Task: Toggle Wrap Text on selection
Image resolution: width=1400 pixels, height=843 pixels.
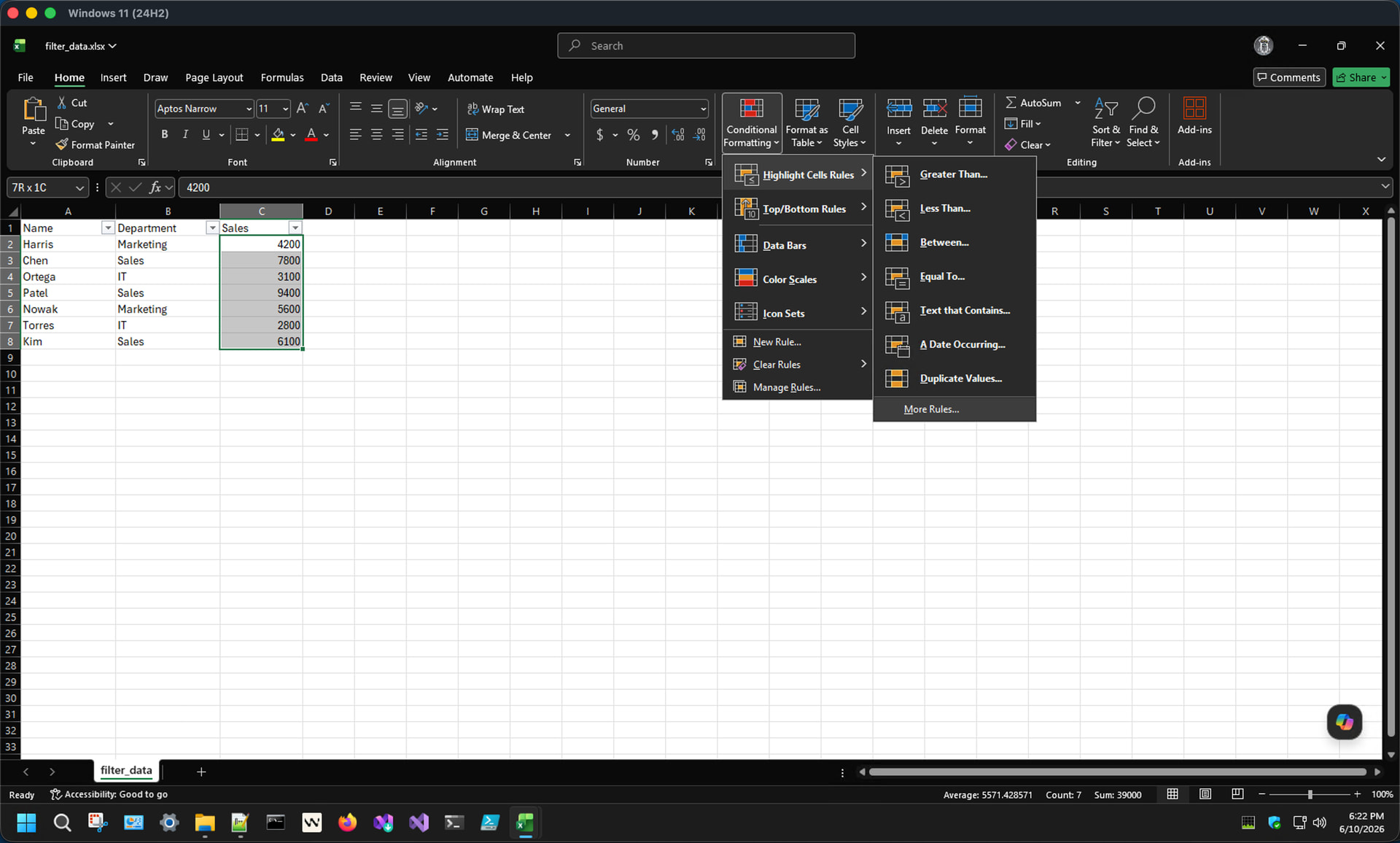Action: click(x=496, y=109)
